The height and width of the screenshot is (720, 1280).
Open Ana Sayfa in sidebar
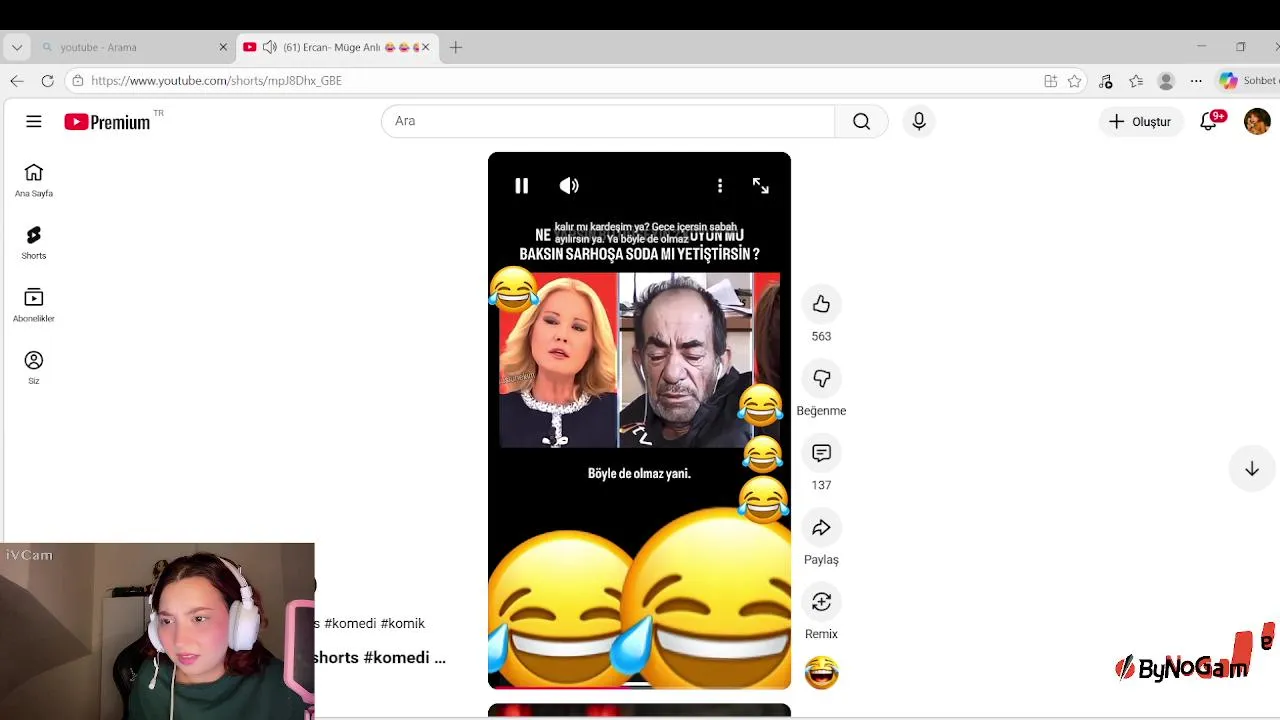(34, 180)
